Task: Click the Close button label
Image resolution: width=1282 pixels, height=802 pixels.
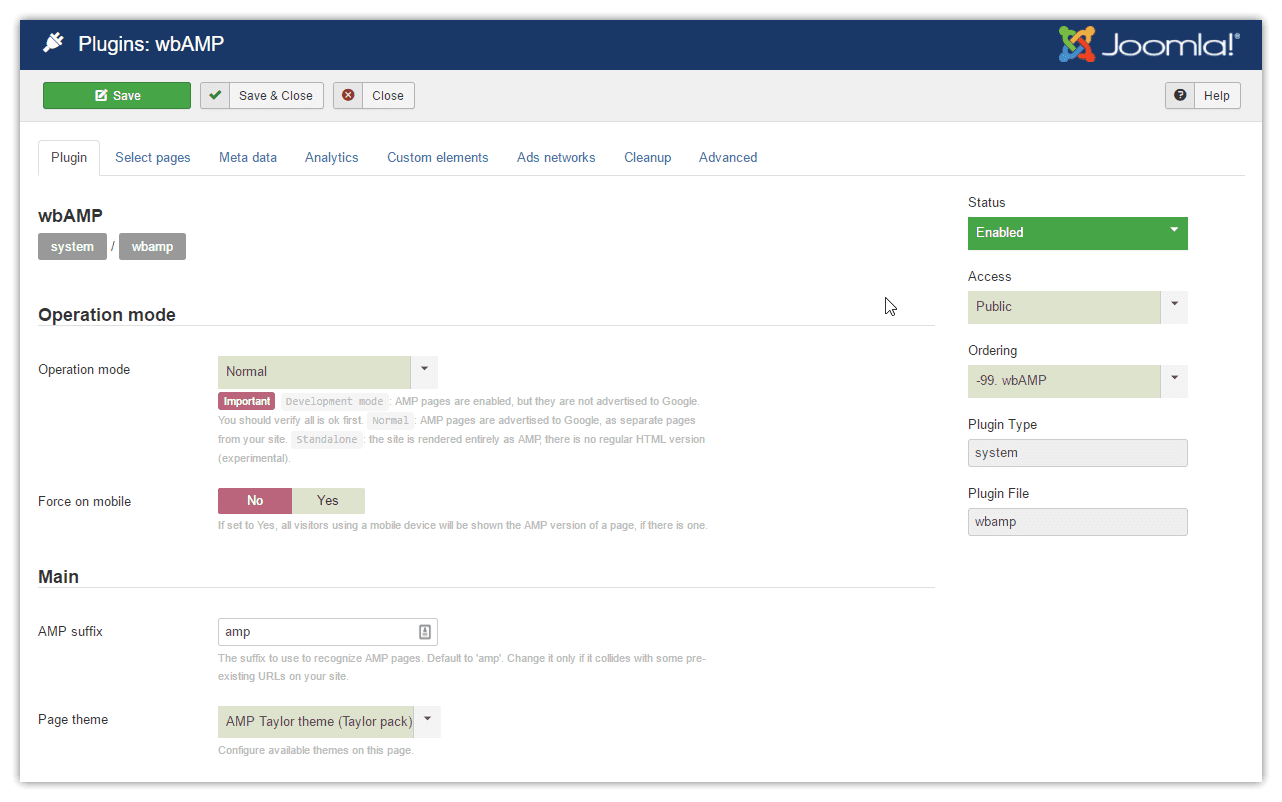Action: [388, 96]
